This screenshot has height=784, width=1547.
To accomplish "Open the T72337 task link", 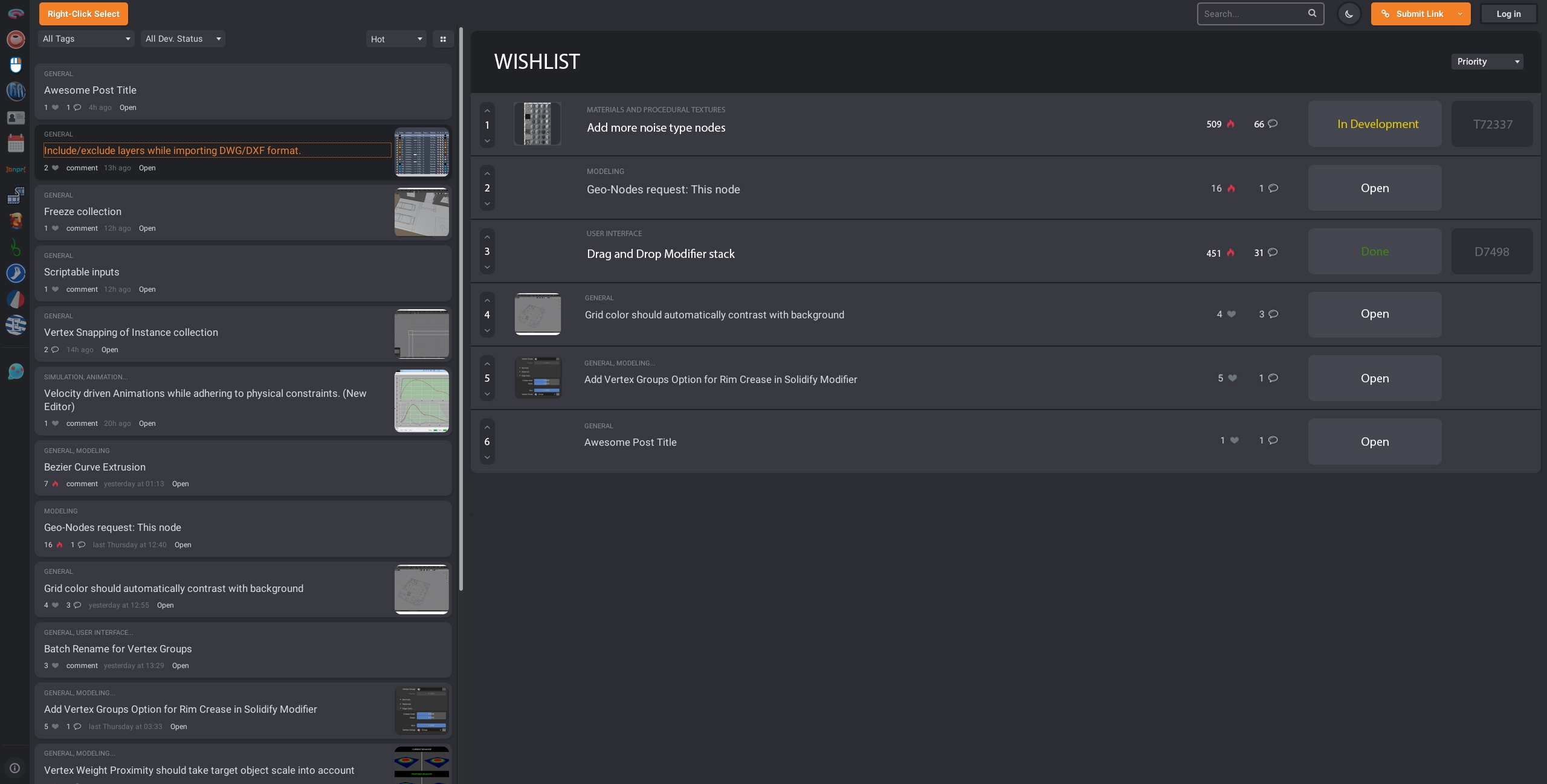I will tap(1492, 124).
